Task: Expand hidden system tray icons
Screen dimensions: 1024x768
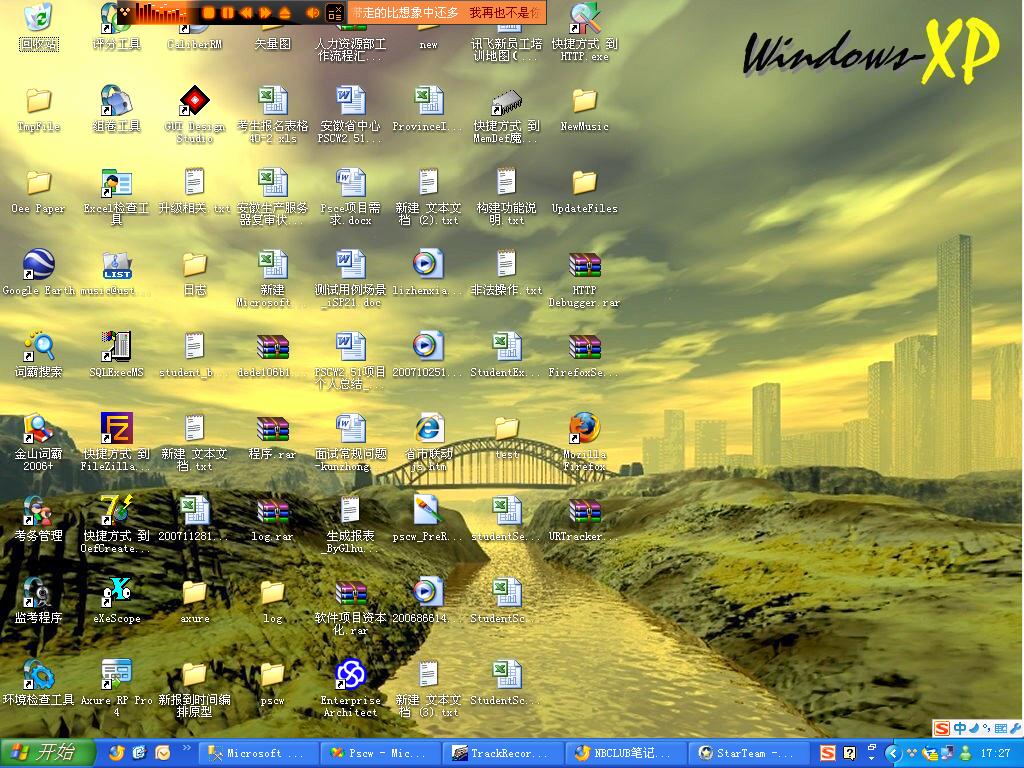Action: 893,753
